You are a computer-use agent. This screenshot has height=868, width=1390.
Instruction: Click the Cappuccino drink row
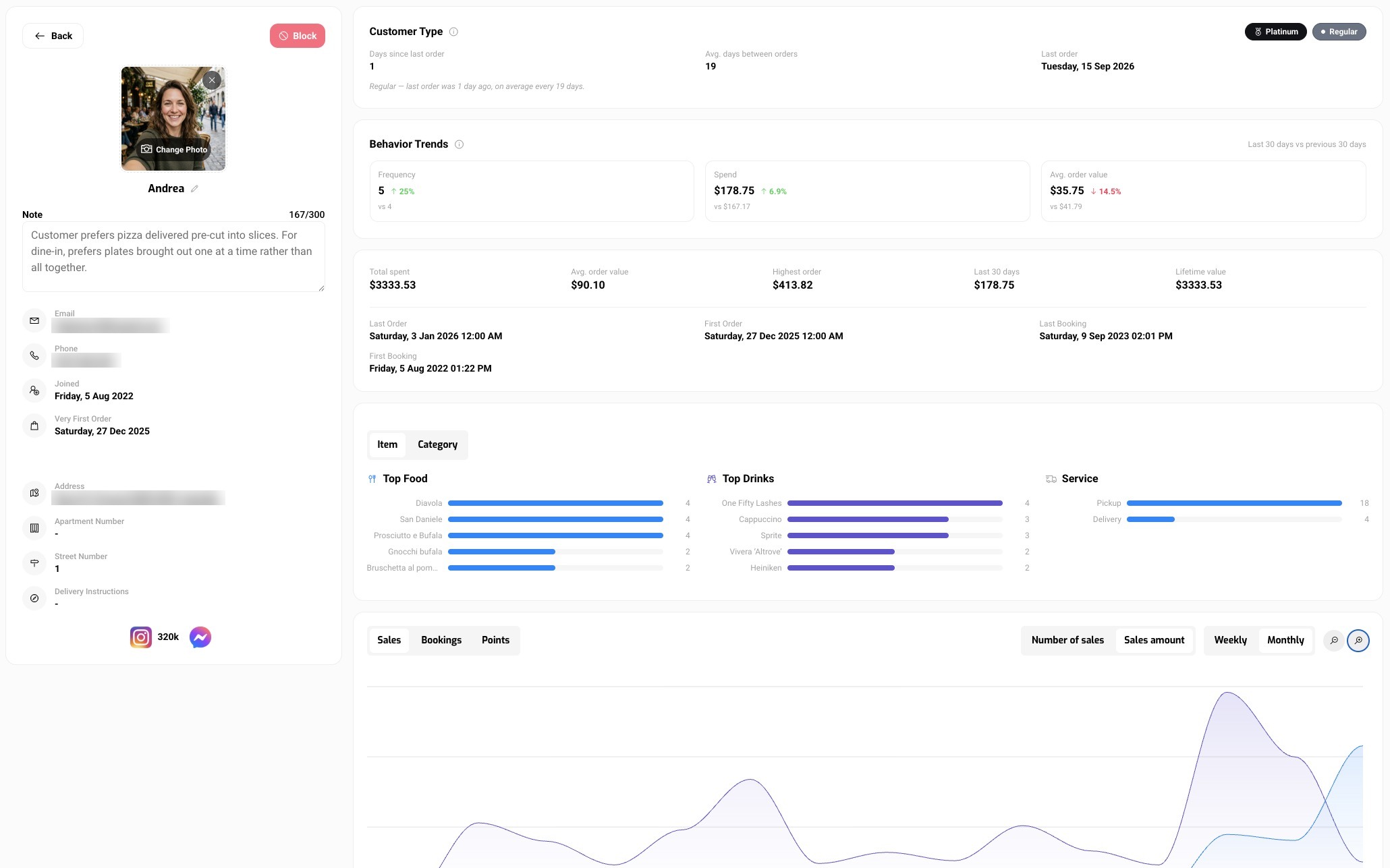pos(868,519)
